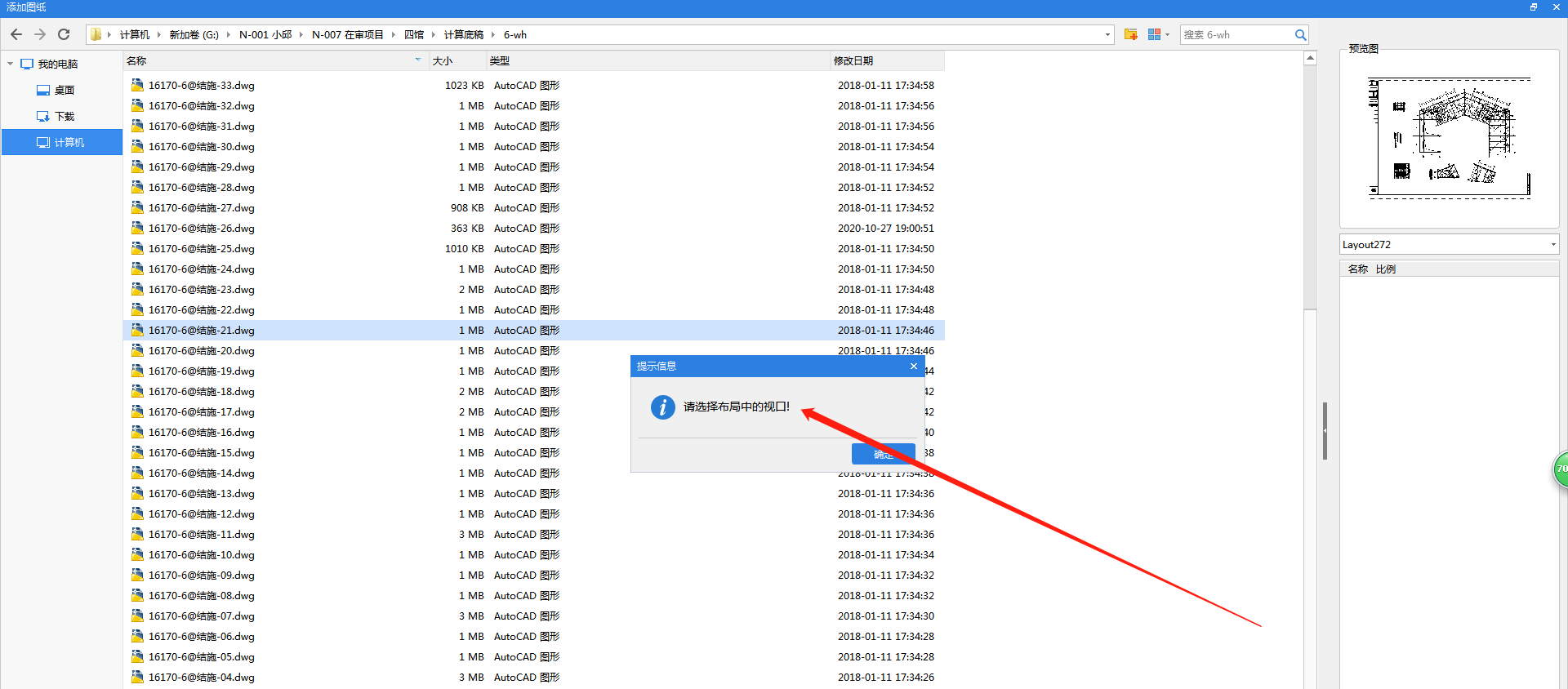The height and width of the screenshot is (689, 1568).
Task: Navigate to 新加卷 (G:) in the breadcrumb
Action: point(194,34)
